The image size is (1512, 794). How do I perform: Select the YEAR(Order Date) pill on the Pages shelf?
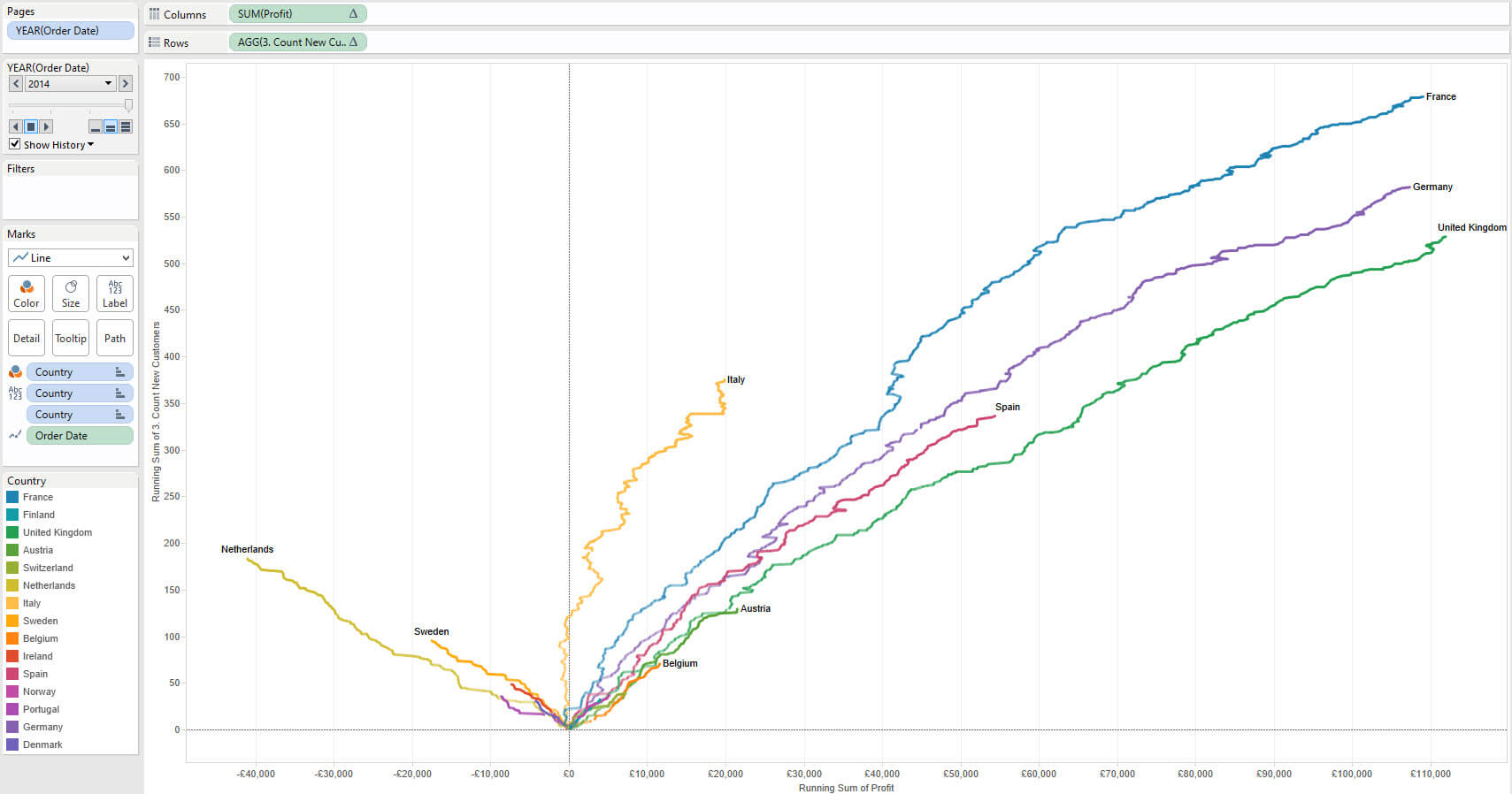click(71, 30)
